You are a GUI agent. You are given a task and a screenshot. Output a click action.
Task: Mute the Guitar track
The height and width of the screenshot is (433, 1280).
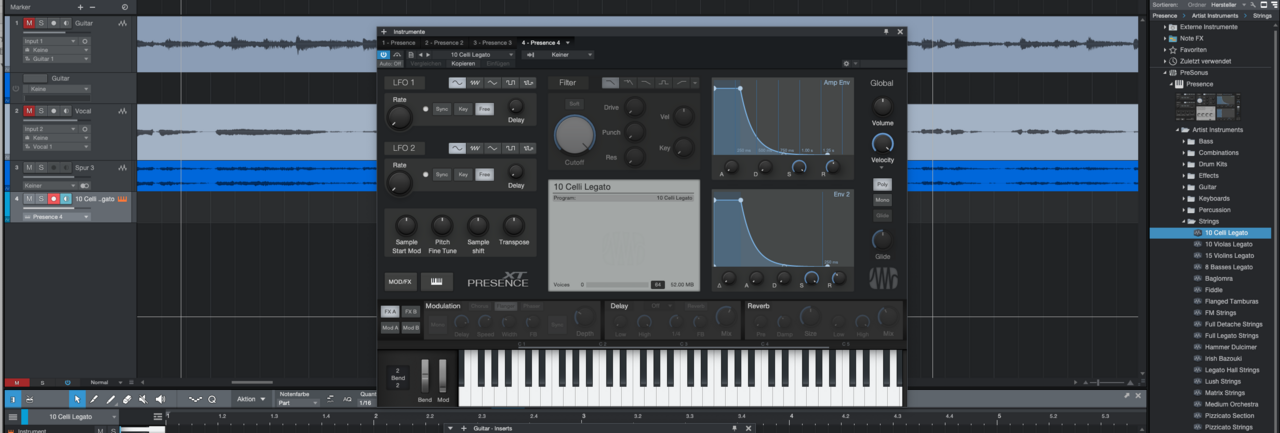[29, 23]
